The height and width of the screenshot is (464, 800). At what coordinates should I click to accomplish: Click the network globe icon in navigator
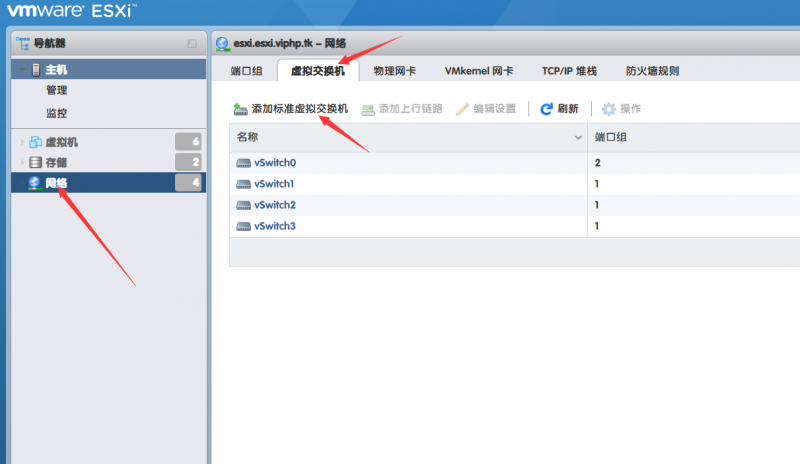34,183
